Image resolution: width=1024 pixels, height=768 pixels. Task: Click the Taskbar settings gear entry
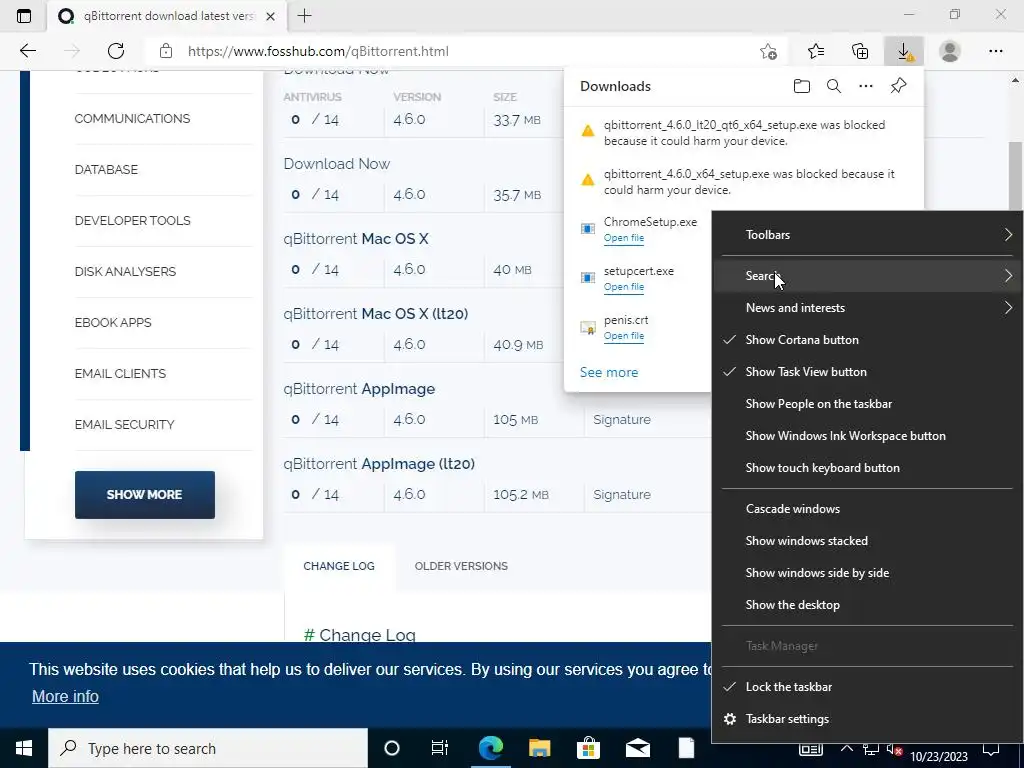coord(867,718)
